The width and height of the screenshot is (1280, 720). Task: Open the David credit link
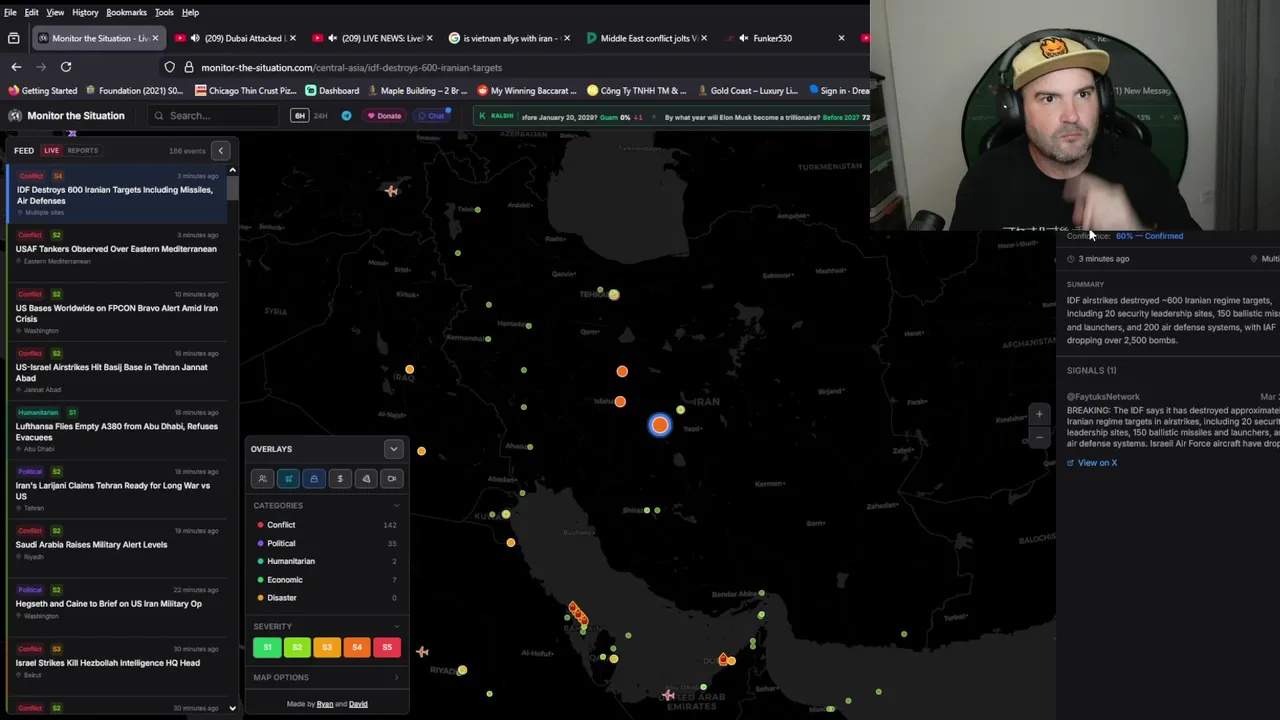[358, 704]
